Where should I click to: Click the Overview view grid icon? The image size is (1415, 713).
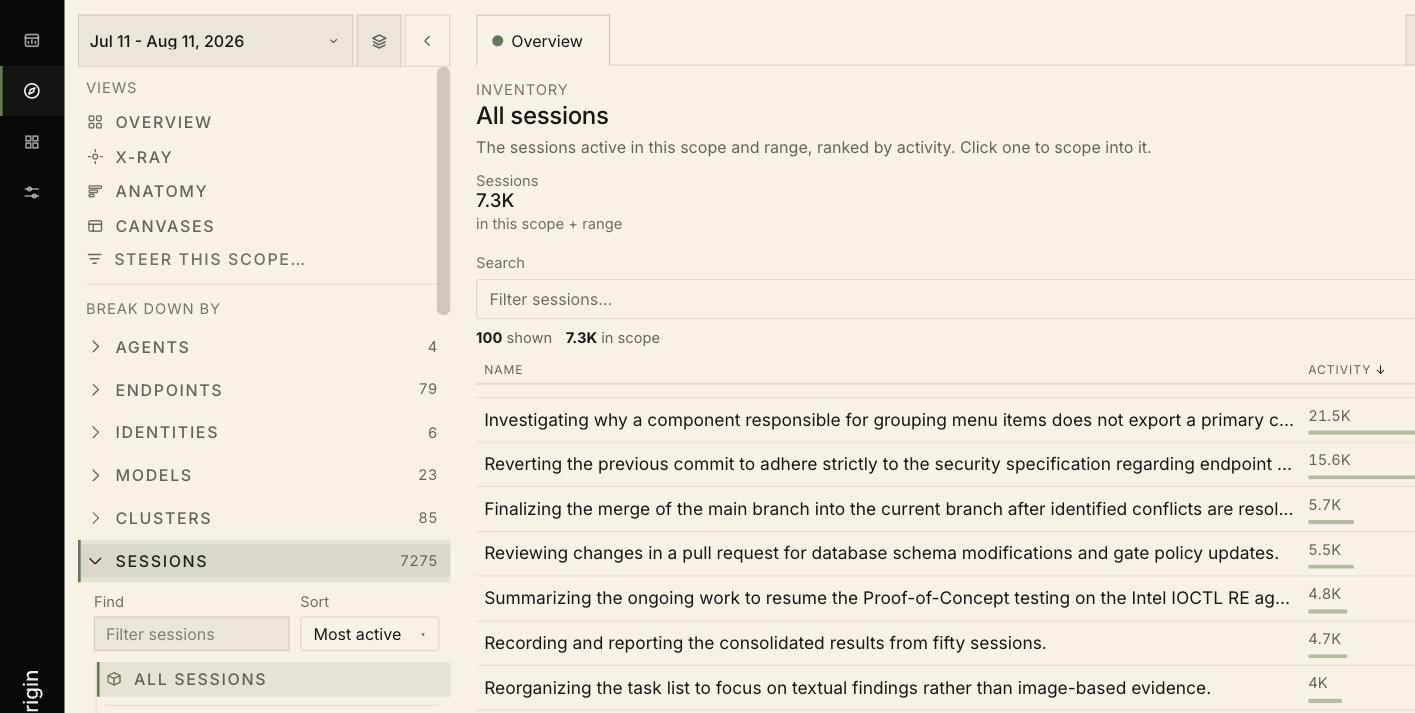pyautogui.click(x=95, y=122)
